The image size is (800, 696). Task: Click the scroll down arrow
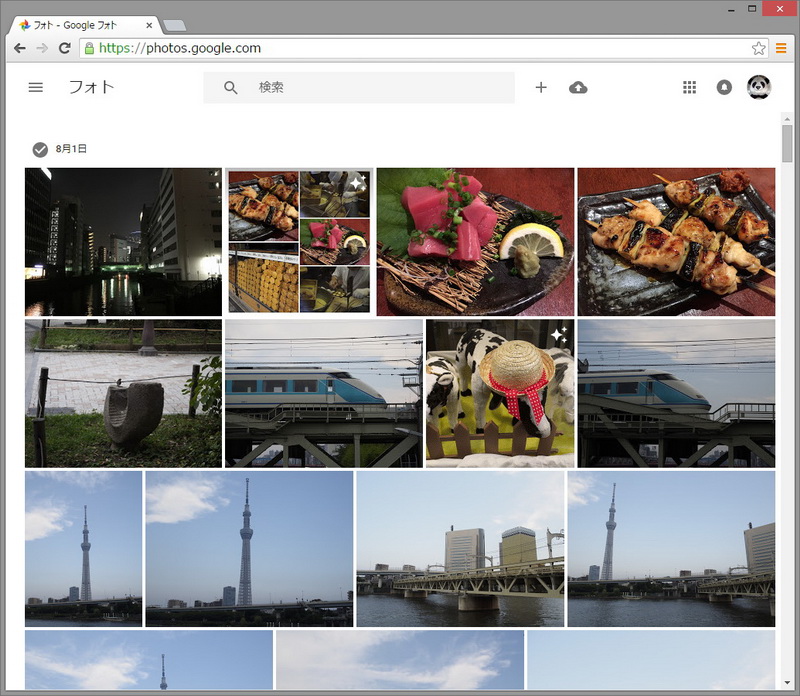click(787, 682)
